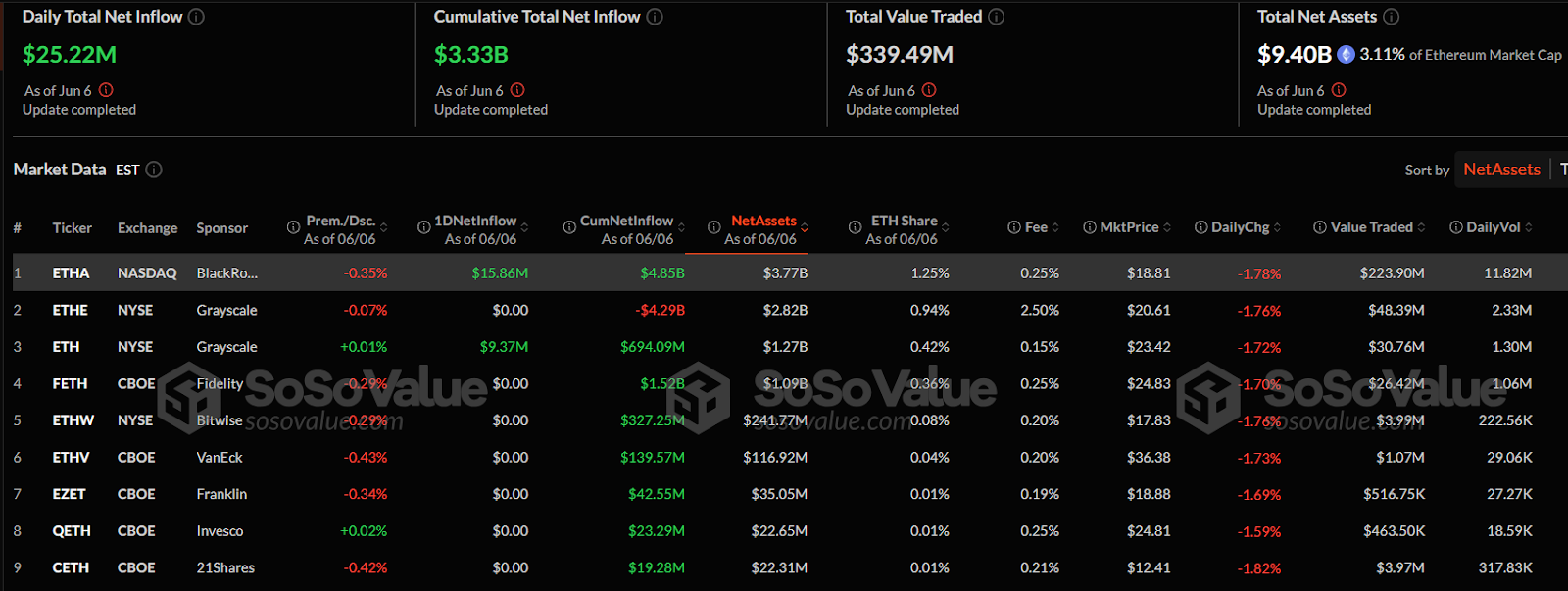The width and height of the screenshot is (1568, 591).
Task: Sort by Value Traded using its sort arrows
Action: [x=1422, y=227]
